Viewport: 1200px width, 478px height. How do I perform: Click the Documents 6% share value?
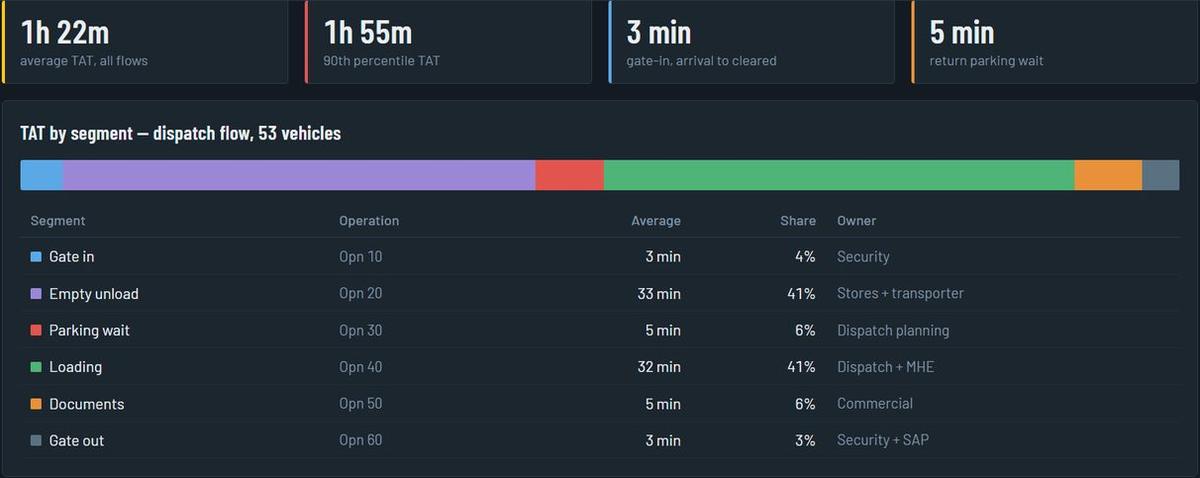(806, 404)
